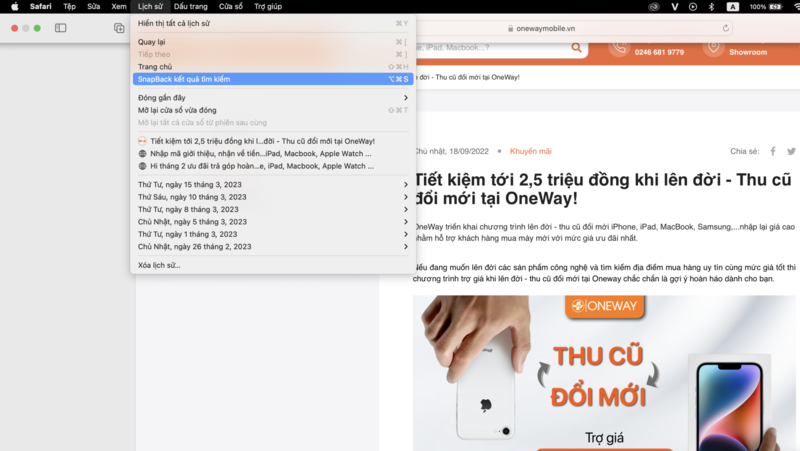This screenshot has width=800, height=451.
Task: Open the Khuyến mãi category link
Action: point(530,151)
